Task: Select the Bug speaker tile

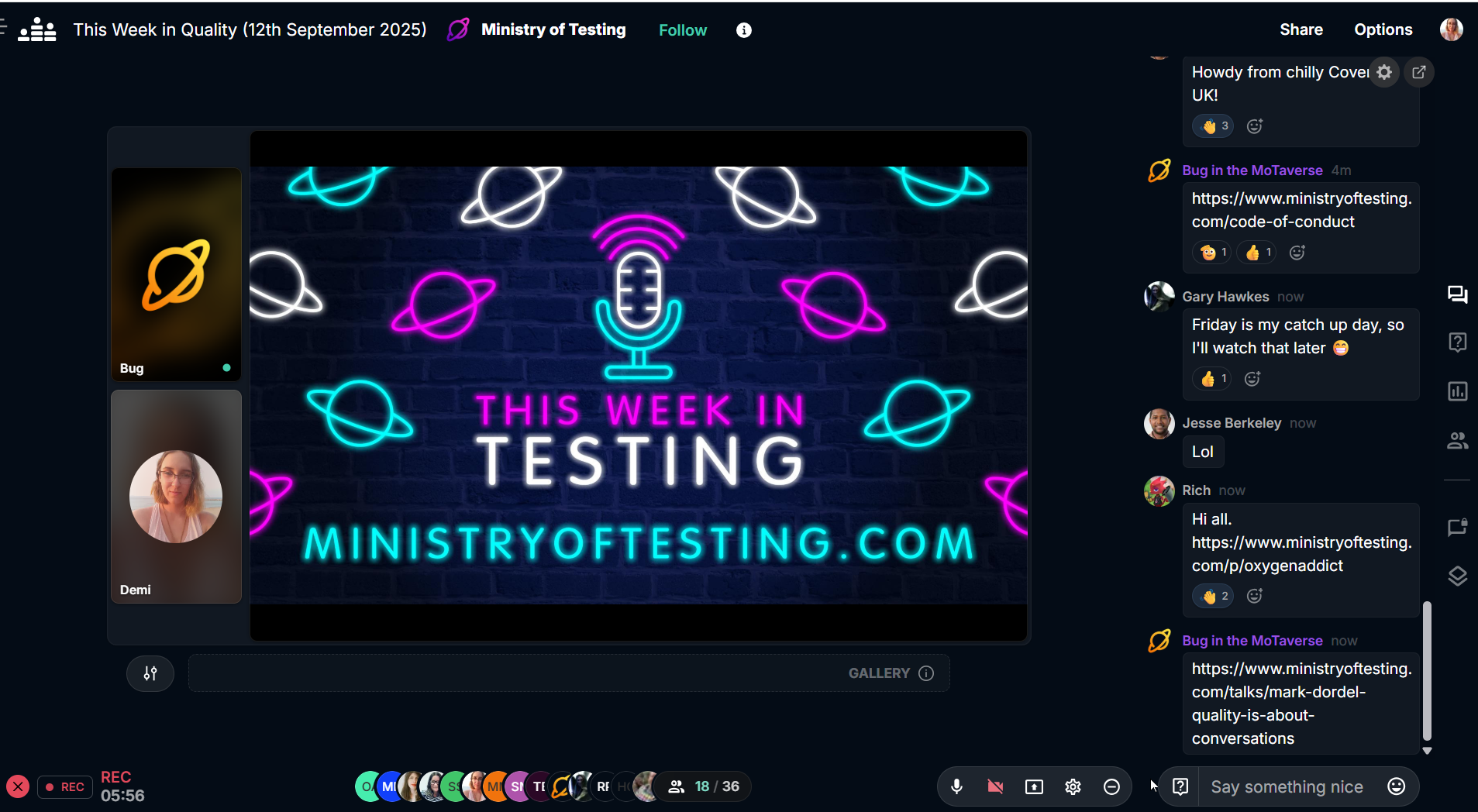Action: (x=177, y=274)
